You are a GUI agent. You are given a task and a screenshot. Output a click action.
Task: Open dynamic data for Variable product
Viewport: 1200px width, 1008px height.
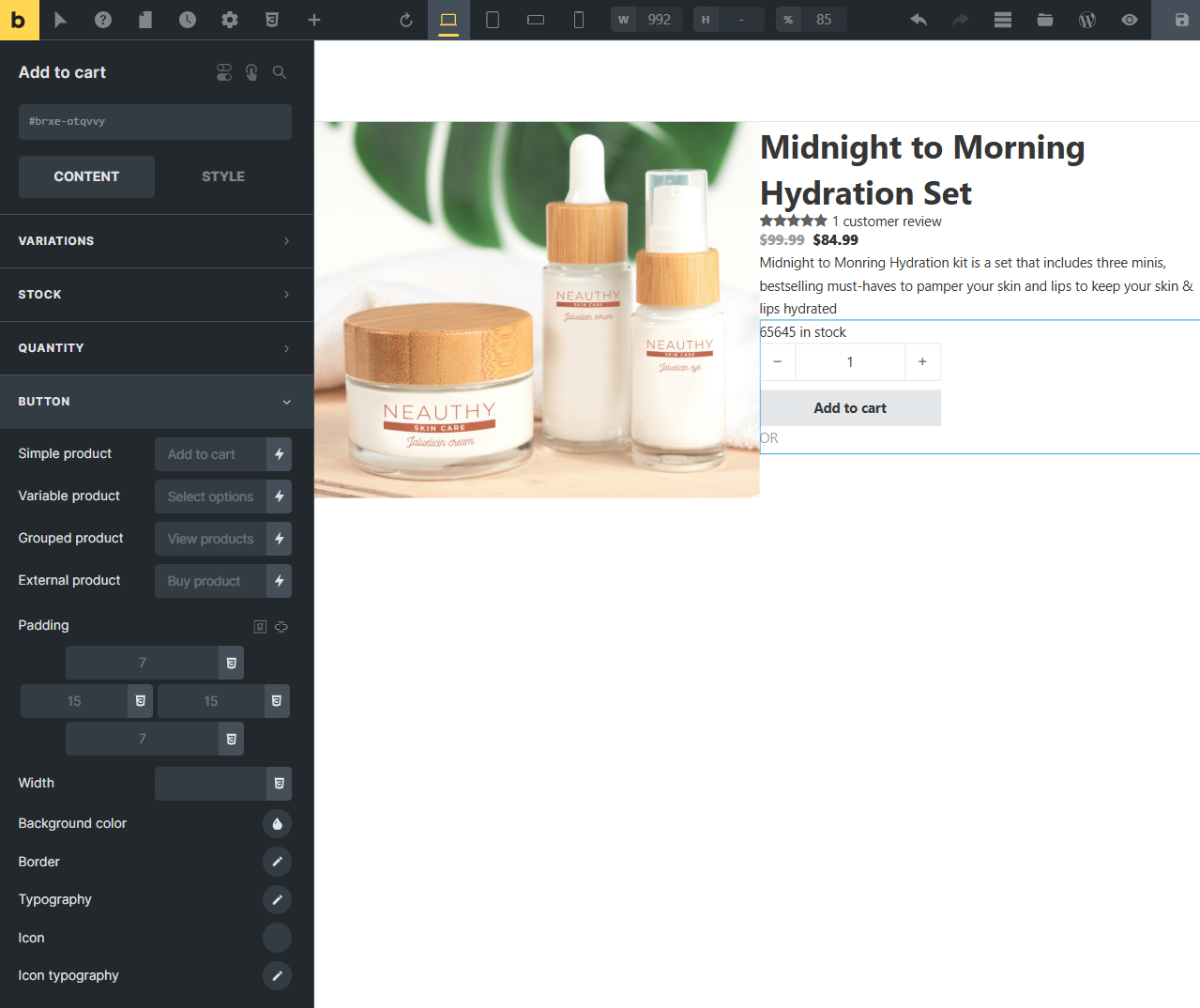click(279, 496)
